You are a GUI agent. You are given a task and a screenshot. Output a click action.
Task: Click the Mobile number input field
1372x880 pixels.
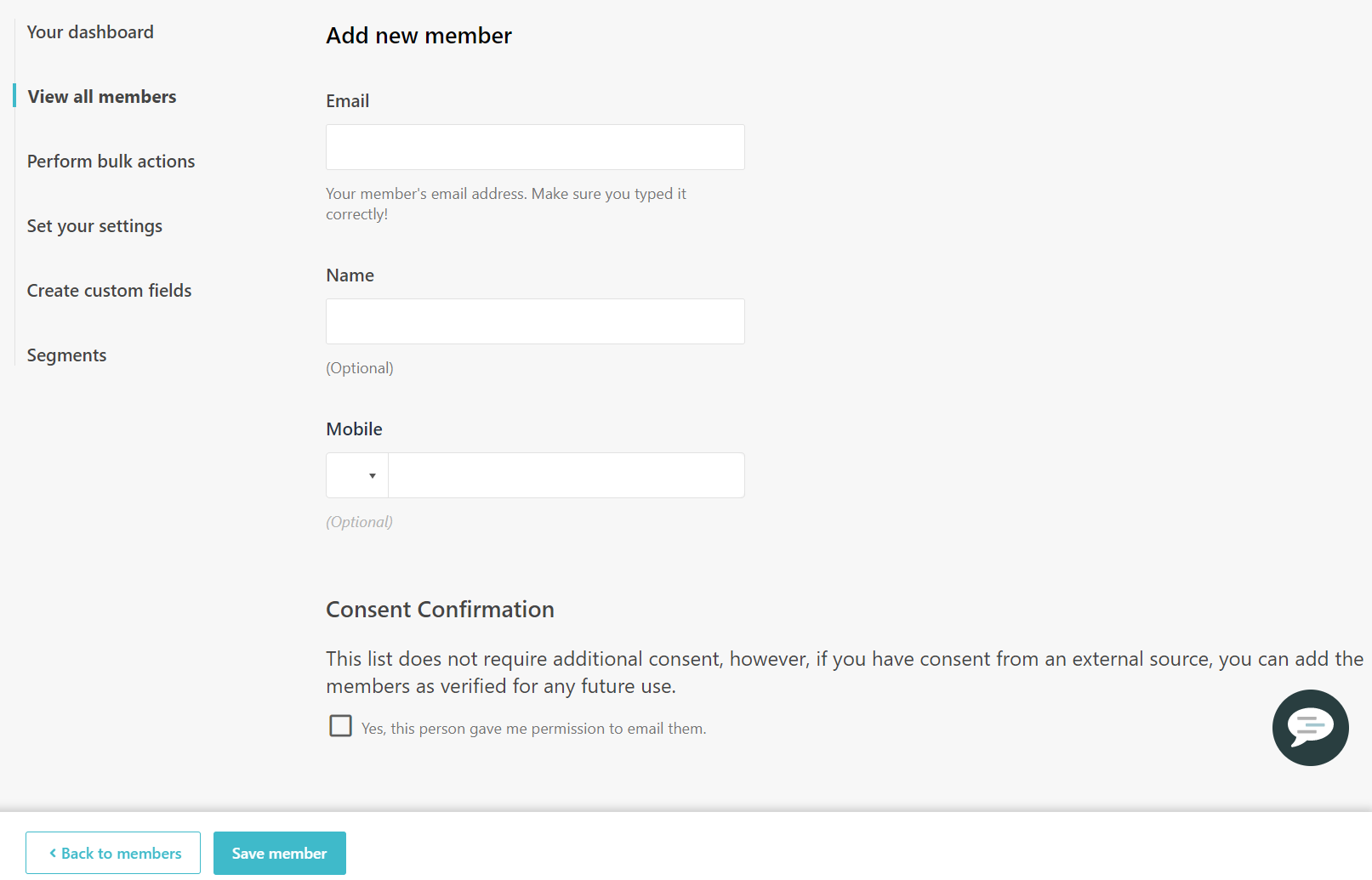click(x=566, y=475)
